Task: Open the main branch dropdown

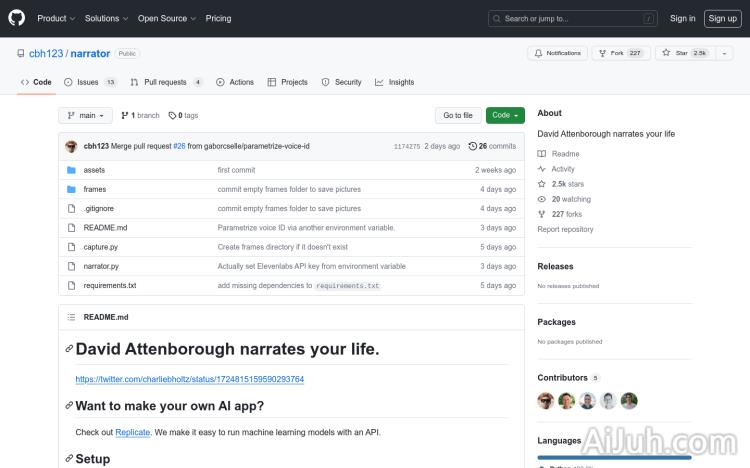Action: [x=84, y=115]
